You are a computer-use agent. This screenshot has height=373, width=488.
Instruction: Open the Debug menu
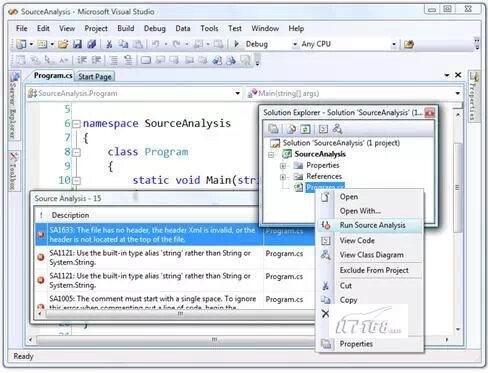click(155, 28)
